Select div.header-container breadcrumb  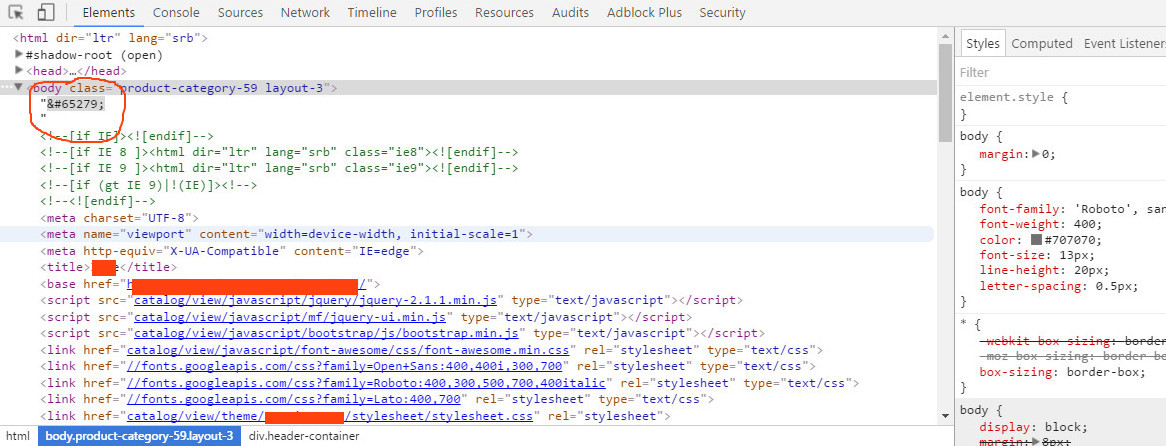pyautogui.click(x=303, y=436)
